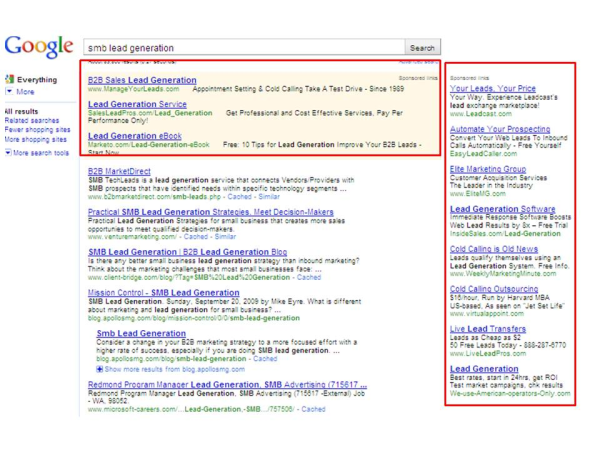Image resolution: width=600 pixels, height=450 pixels.
Task: Click More search tools link
Action: [41, 153]
